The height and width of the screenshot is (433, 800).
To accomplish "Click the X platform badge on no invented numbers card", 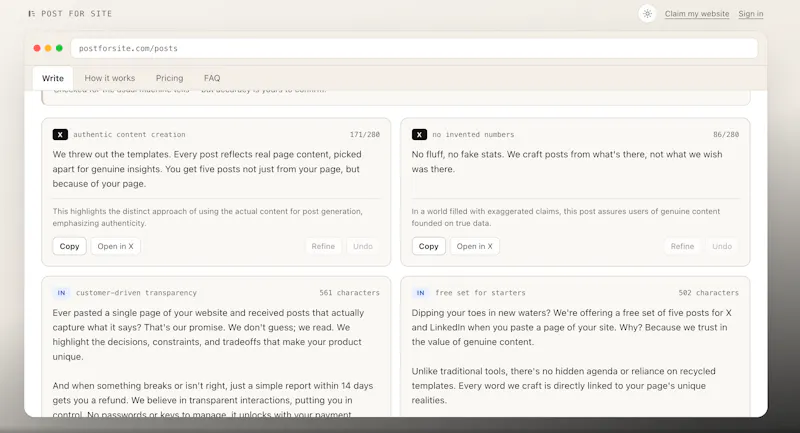I will pyautogui.click(x=419, y=135).
